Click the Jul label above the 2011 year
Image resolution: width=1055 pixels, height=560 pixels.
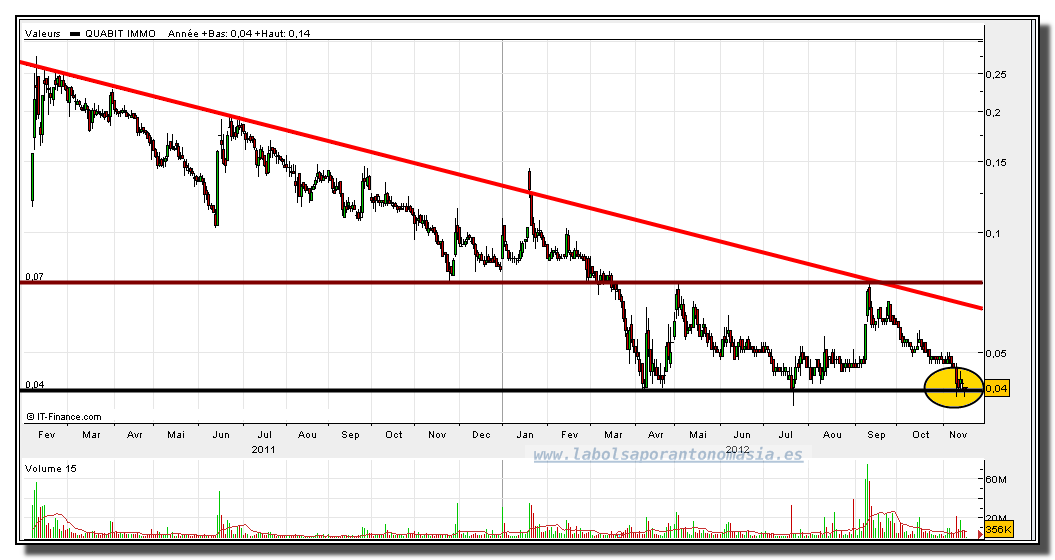pos(265,435)
